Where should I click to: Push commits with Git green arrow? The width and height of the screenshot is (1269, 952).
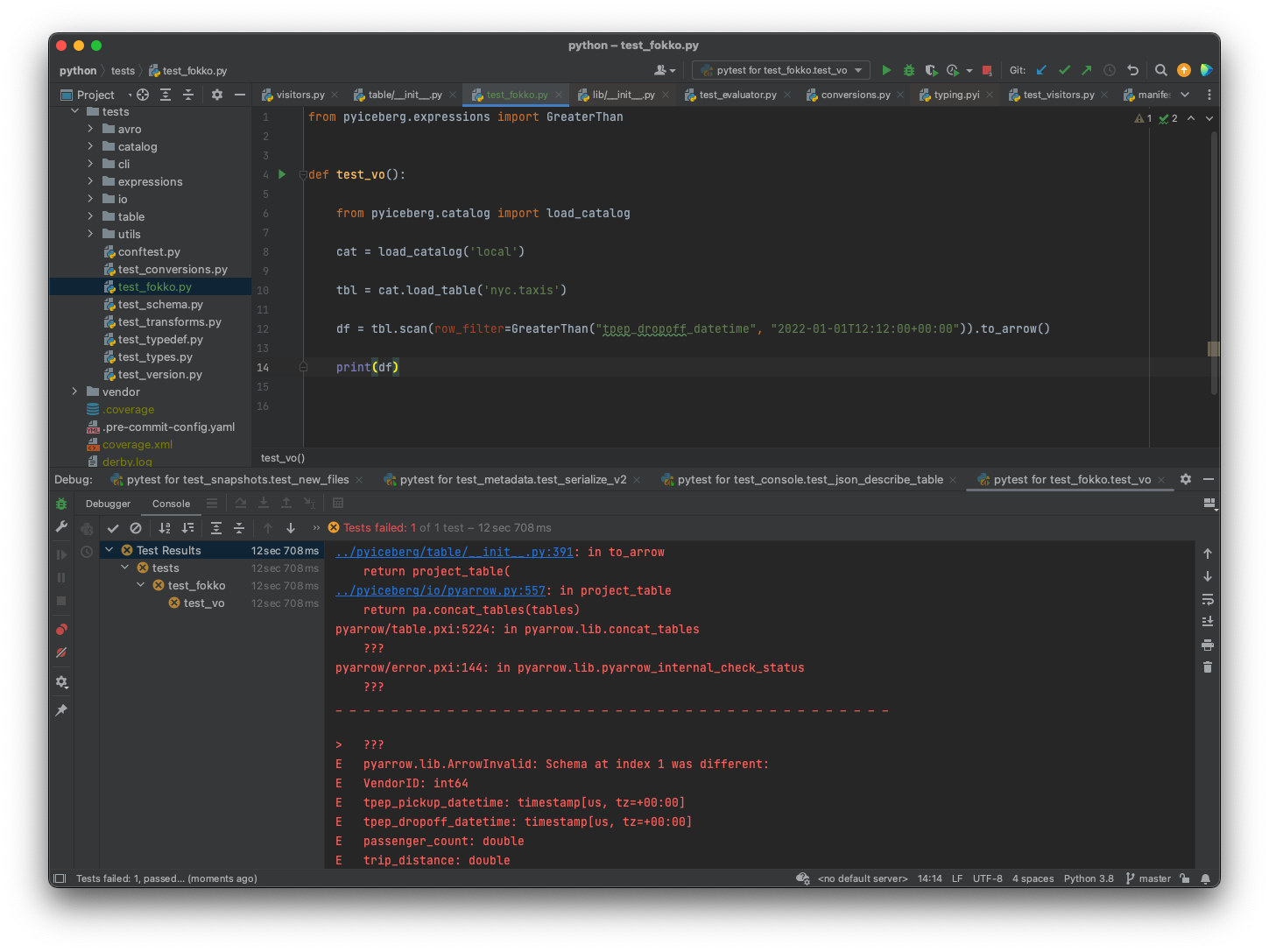1087,70
